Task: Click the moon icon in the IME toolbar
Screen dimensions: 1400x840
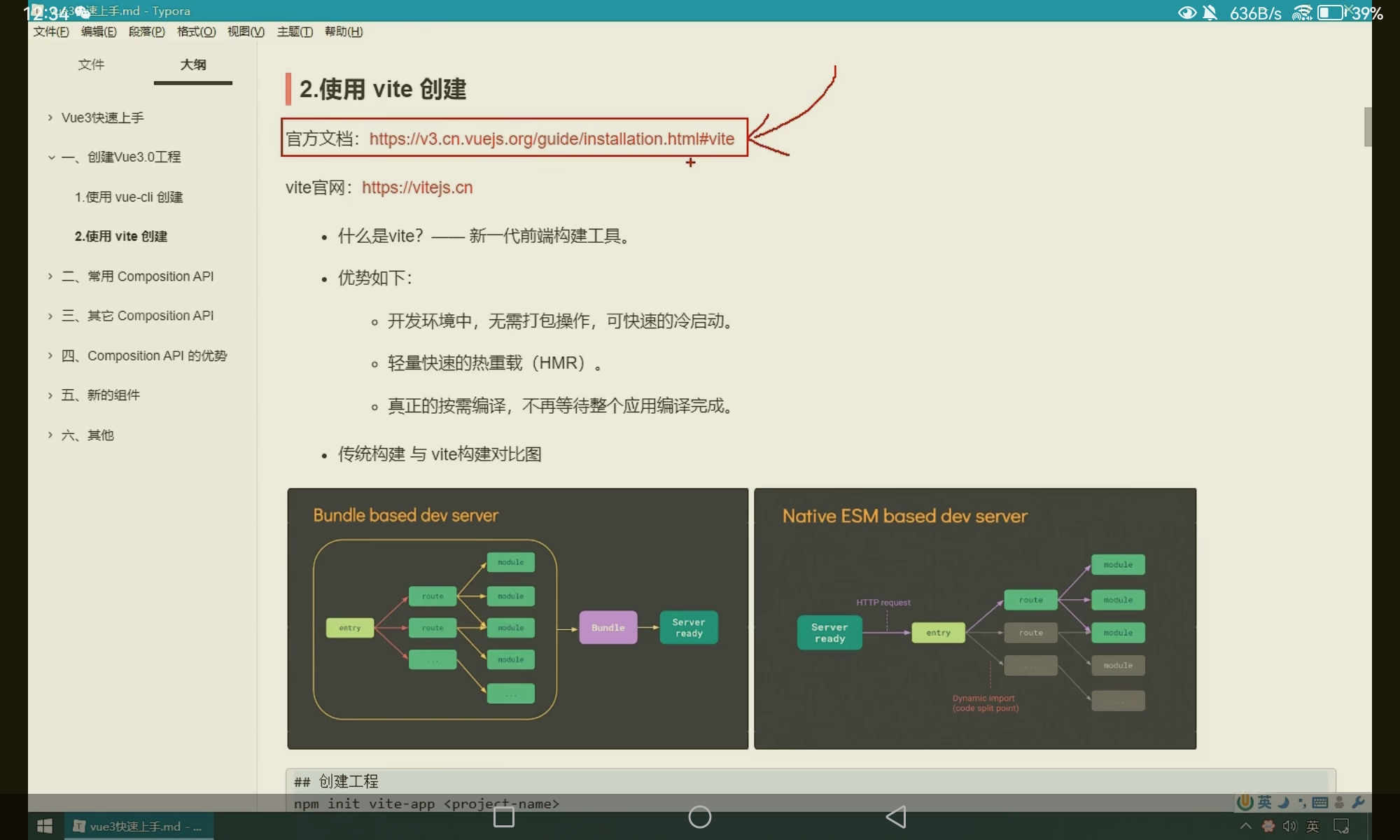Action: (1284, 802)
